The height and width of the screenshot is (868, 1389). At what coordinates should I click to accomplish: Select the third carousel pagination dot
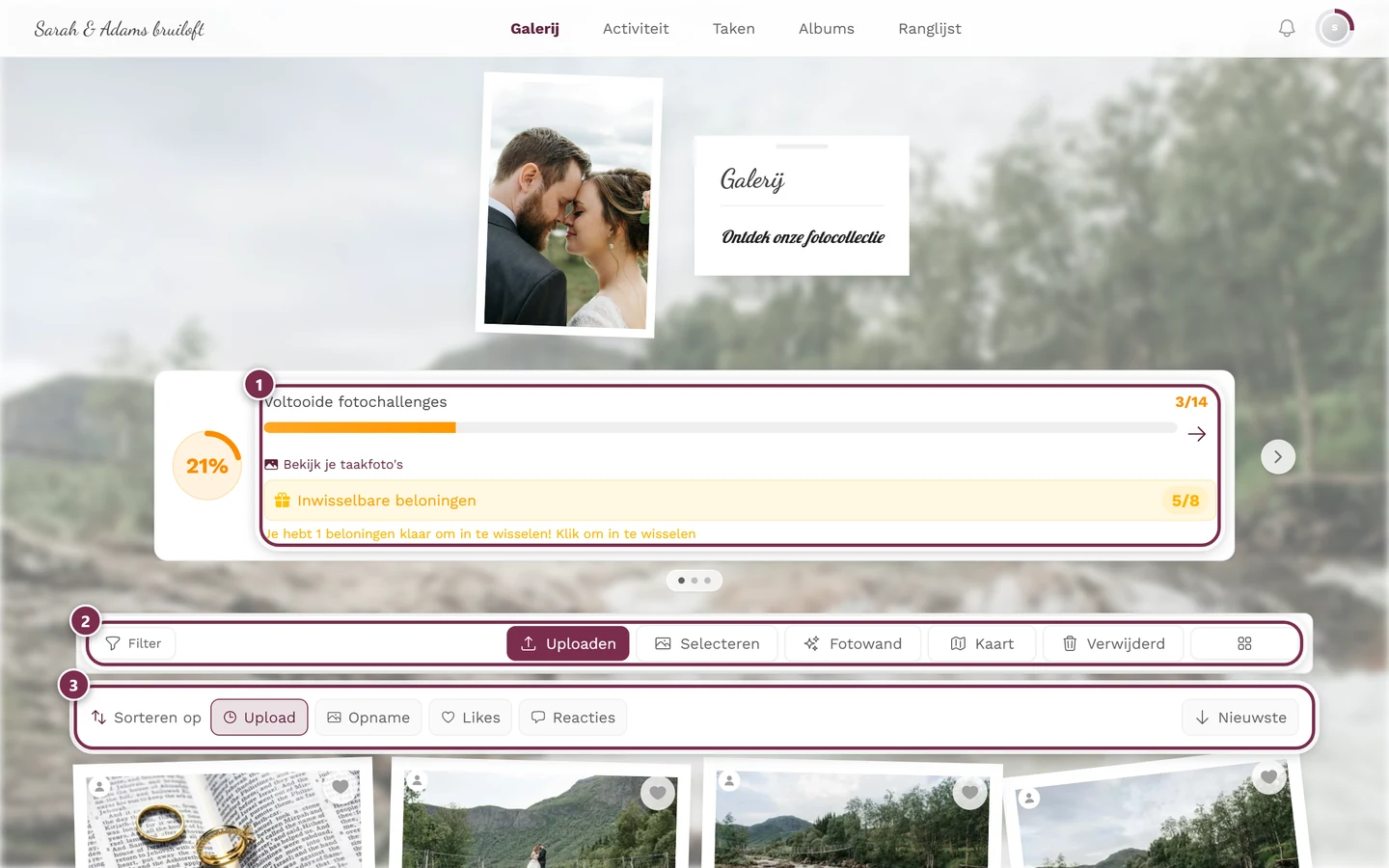(708, 581)
